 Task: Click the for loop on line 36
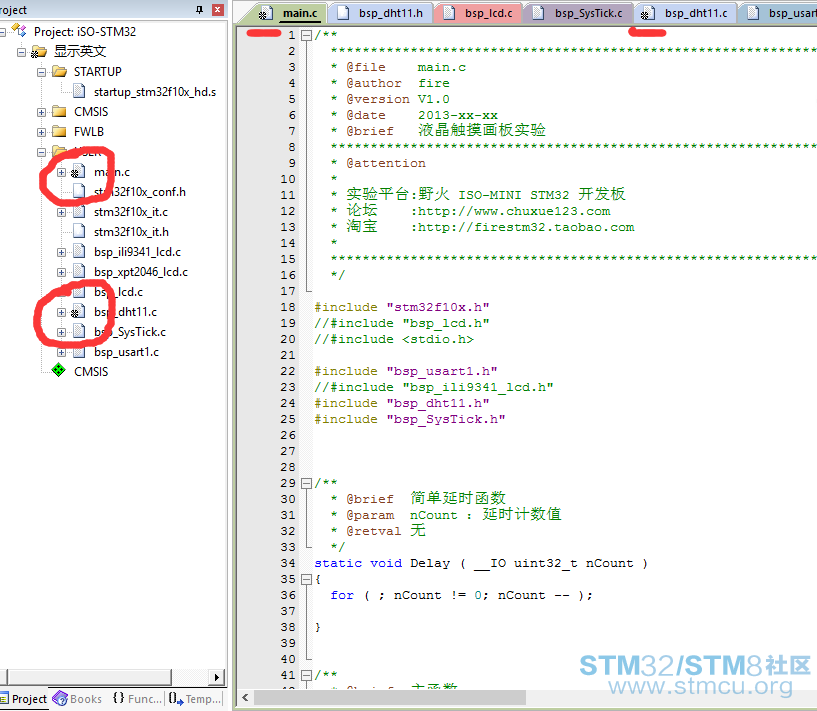461,595
